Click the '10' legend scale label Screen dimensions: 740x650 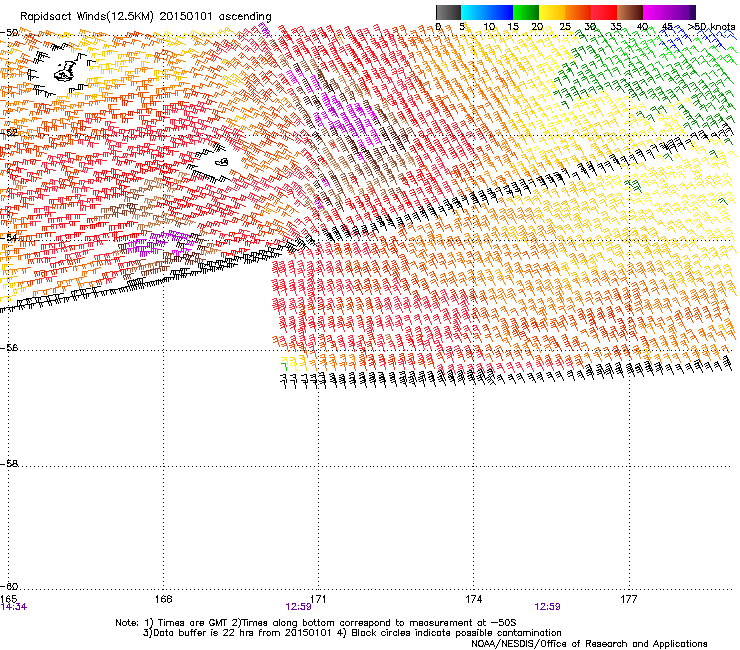488,27
